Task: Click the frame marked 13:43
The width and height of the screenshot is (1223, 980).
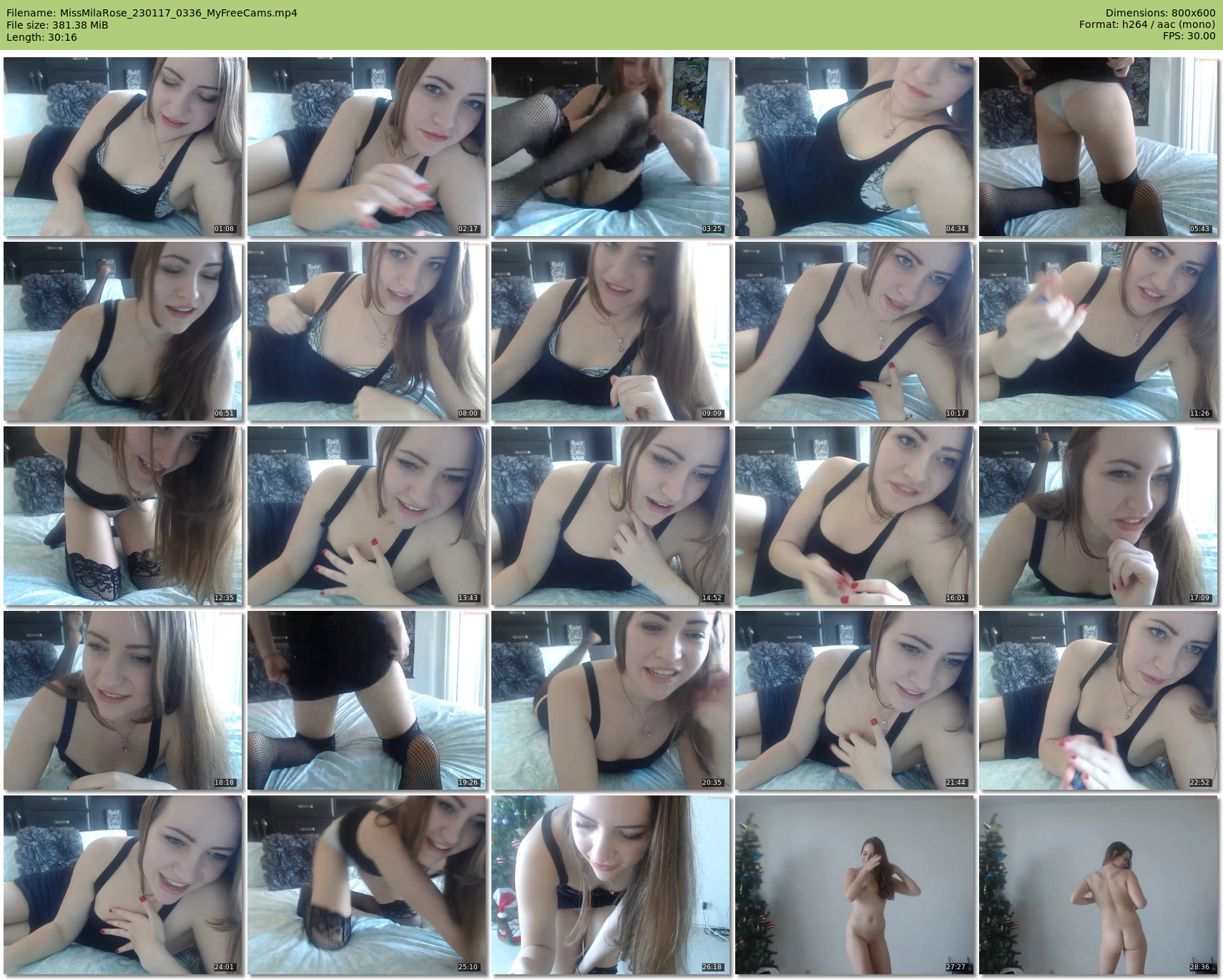Action: (x=367, y=516)
